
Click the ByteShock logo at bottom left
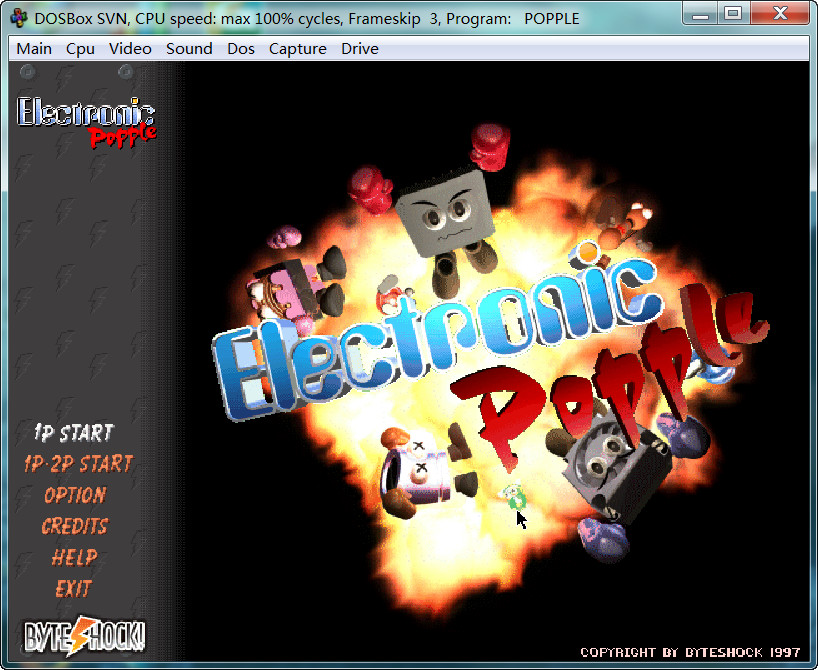[x=85, y=634]
